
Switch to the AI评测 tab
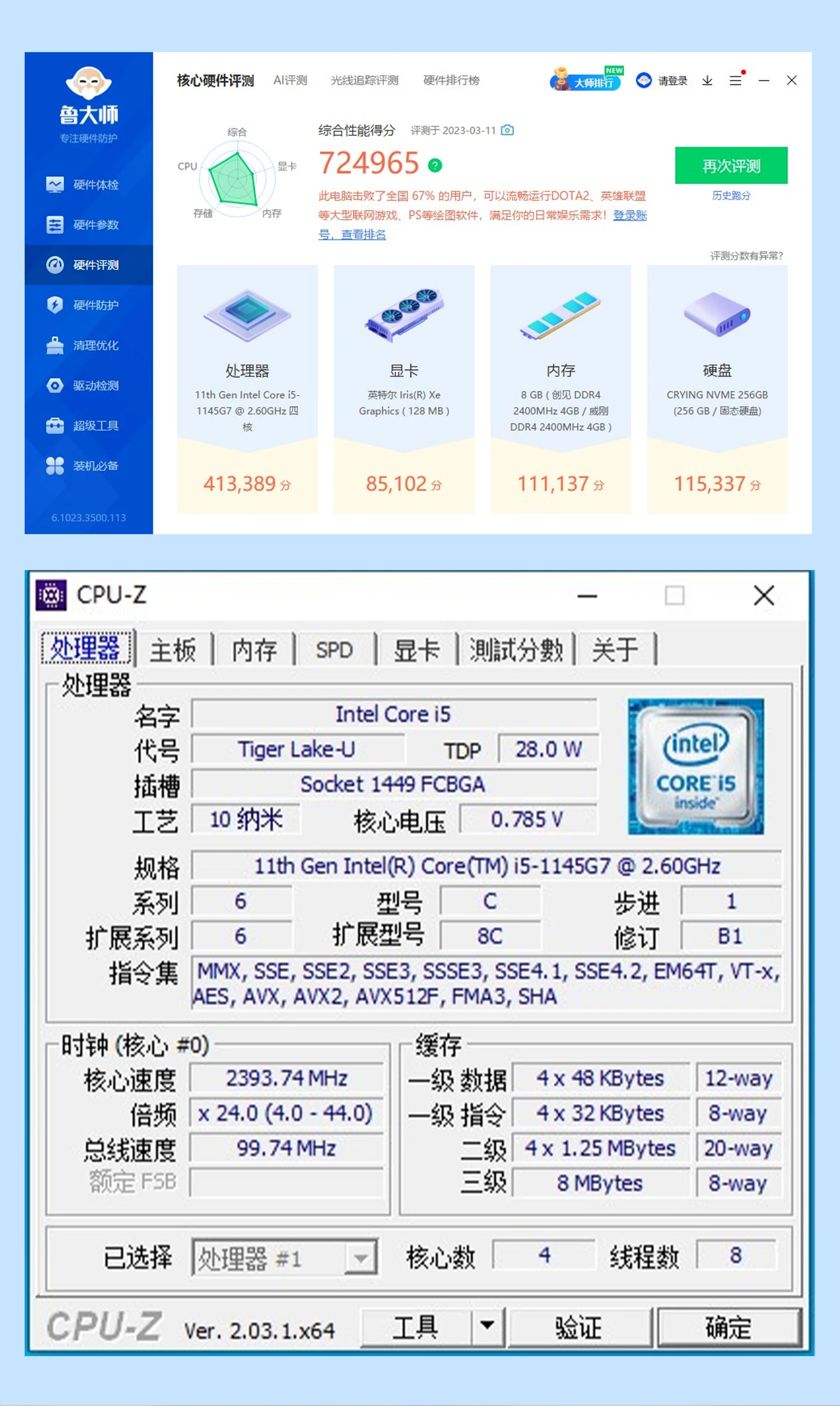tap(291, 80)
